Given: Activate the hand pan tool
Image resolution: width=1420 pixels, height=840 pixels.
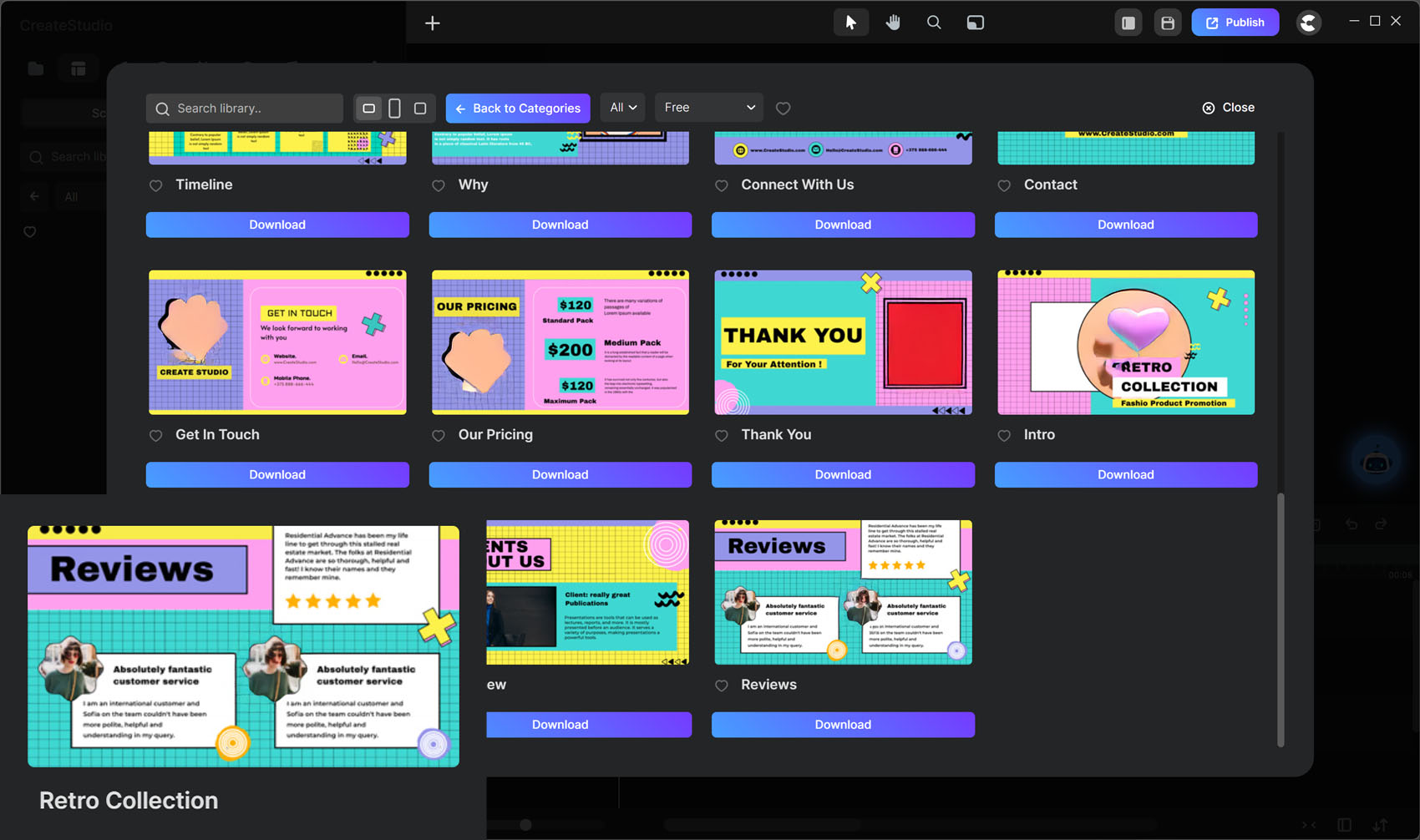Looking at the screenshot, I should [x=893, y=23].
